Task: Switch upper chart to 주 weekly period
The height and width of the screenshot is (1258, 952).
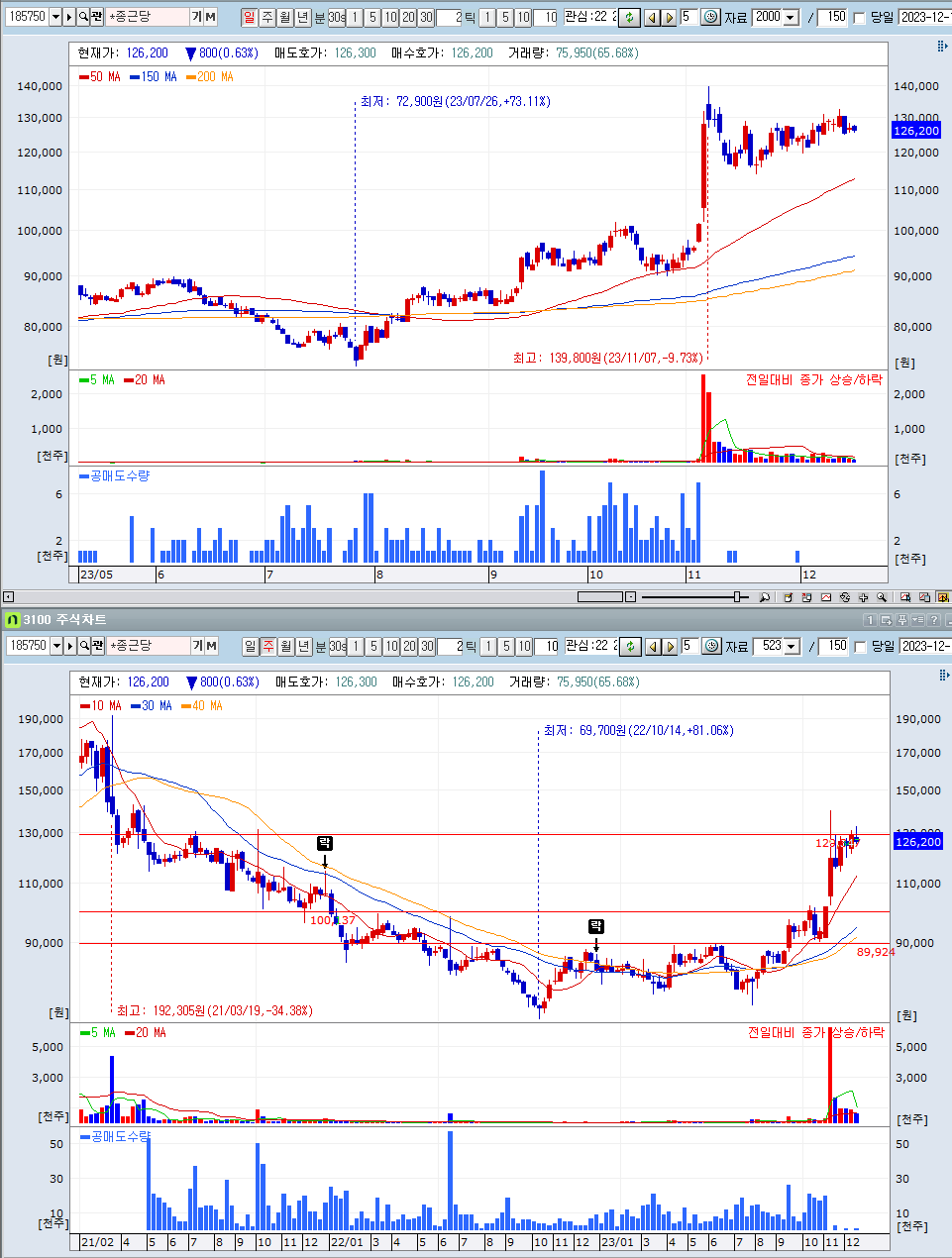Action: (x=267, y=17)
